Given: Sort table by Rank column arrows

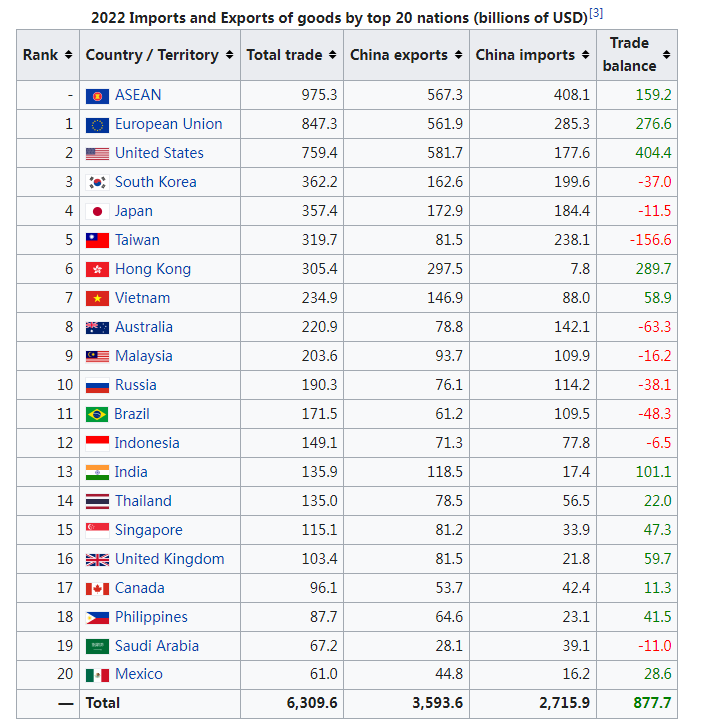Looking at the screenshot, I should [x=68, y=55].
